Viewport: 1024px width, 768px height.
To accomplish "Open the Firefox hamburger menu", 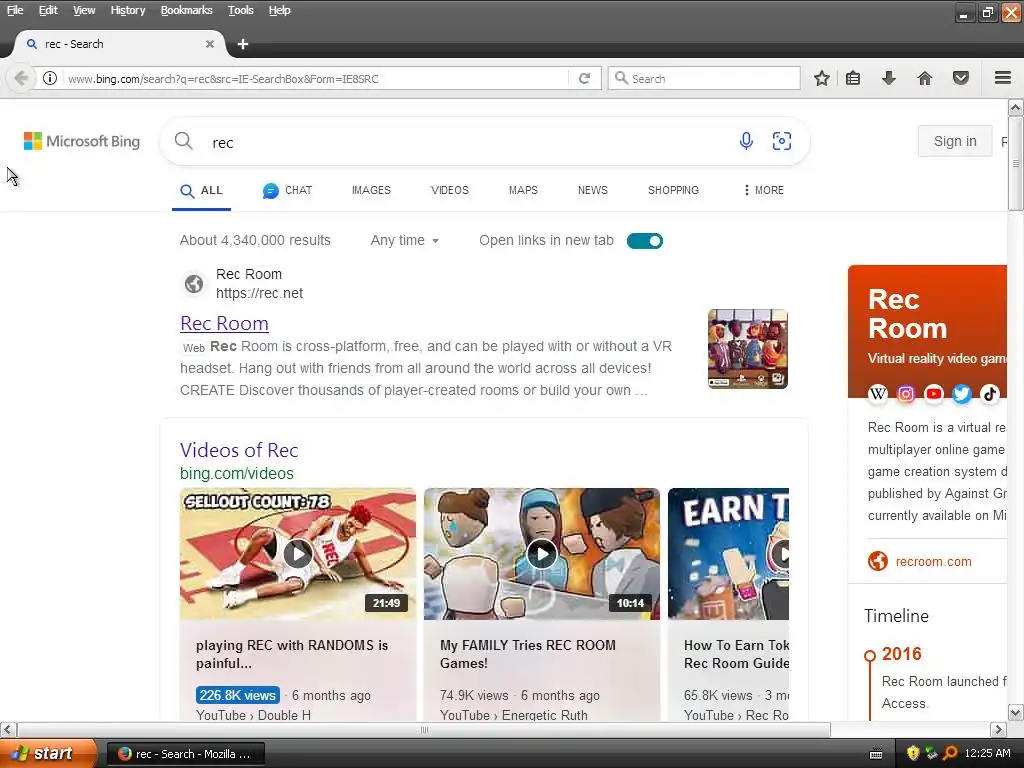I will [x=1003, y=78].
